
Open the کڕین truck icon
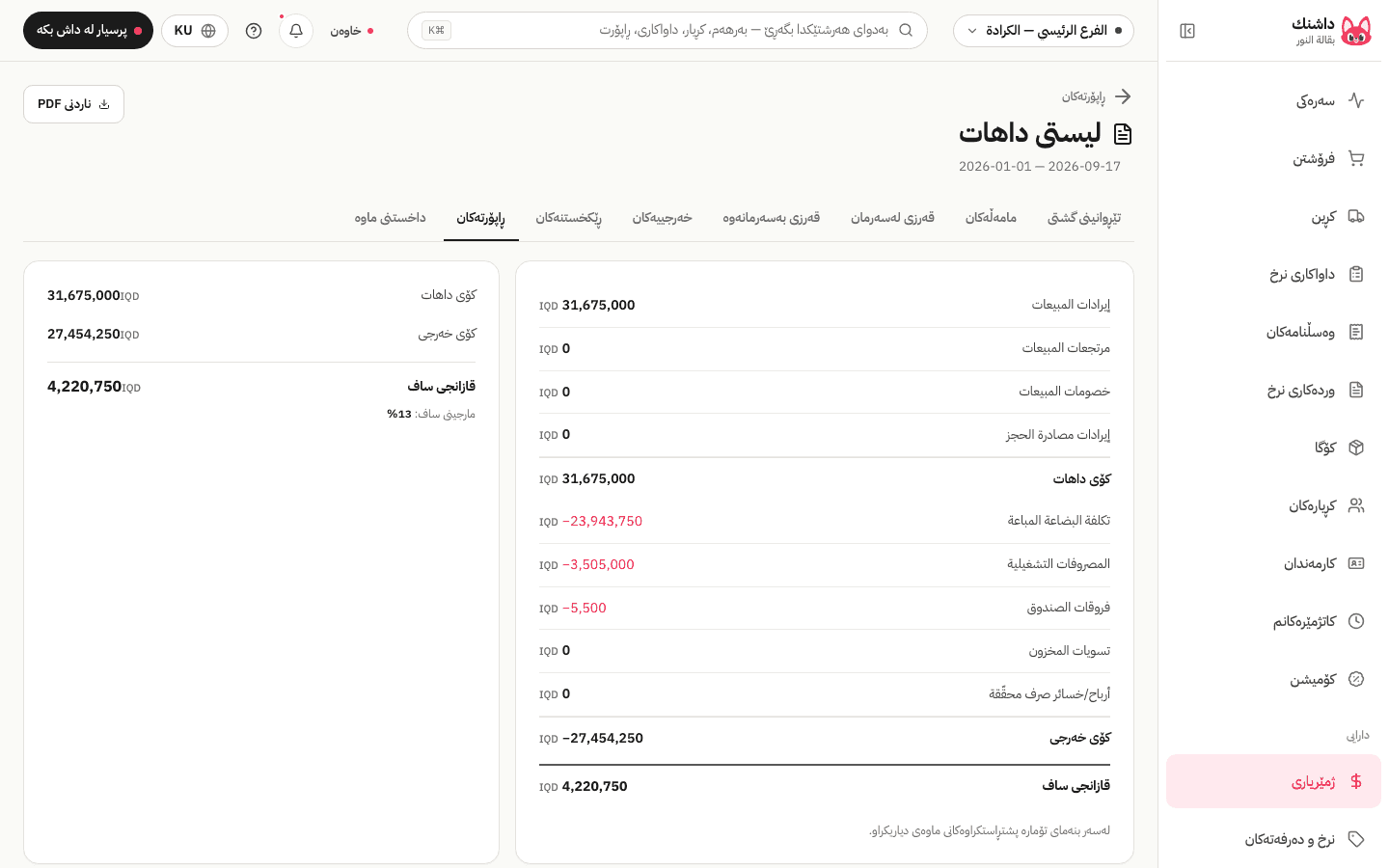[x=1356, y=216]
